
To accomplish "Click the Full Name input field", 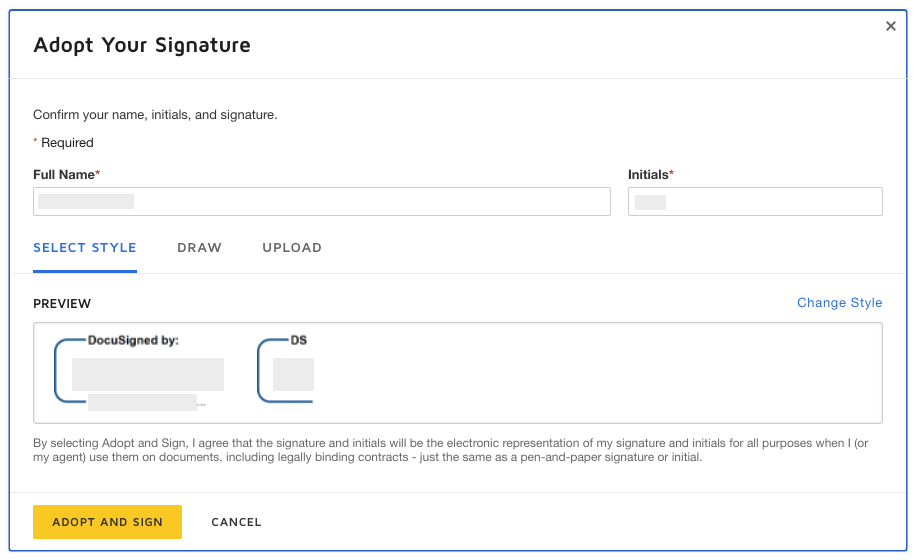I will (x=322, y=201).
